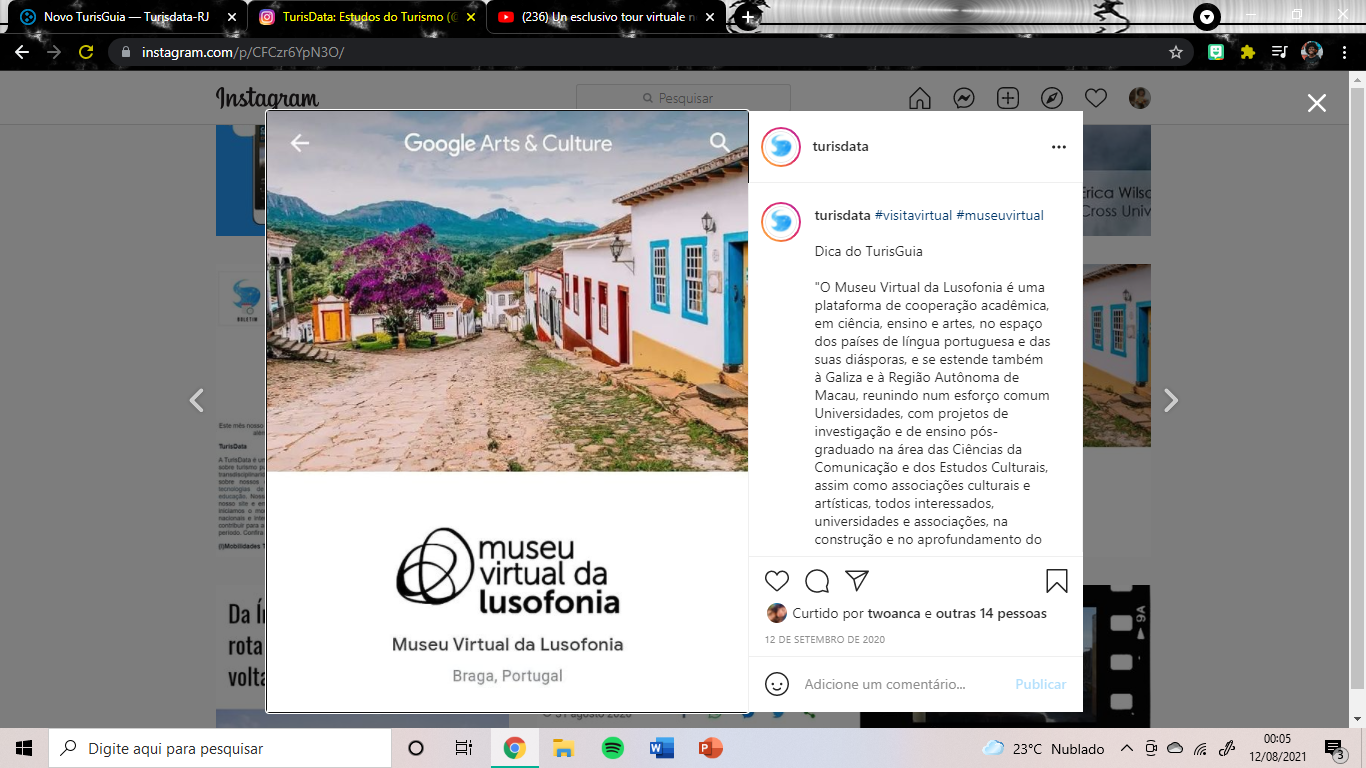This screenshot has height=768, width=1366.
Task: Open the Chrome extensions puzzle icon
Action: 1247,52
